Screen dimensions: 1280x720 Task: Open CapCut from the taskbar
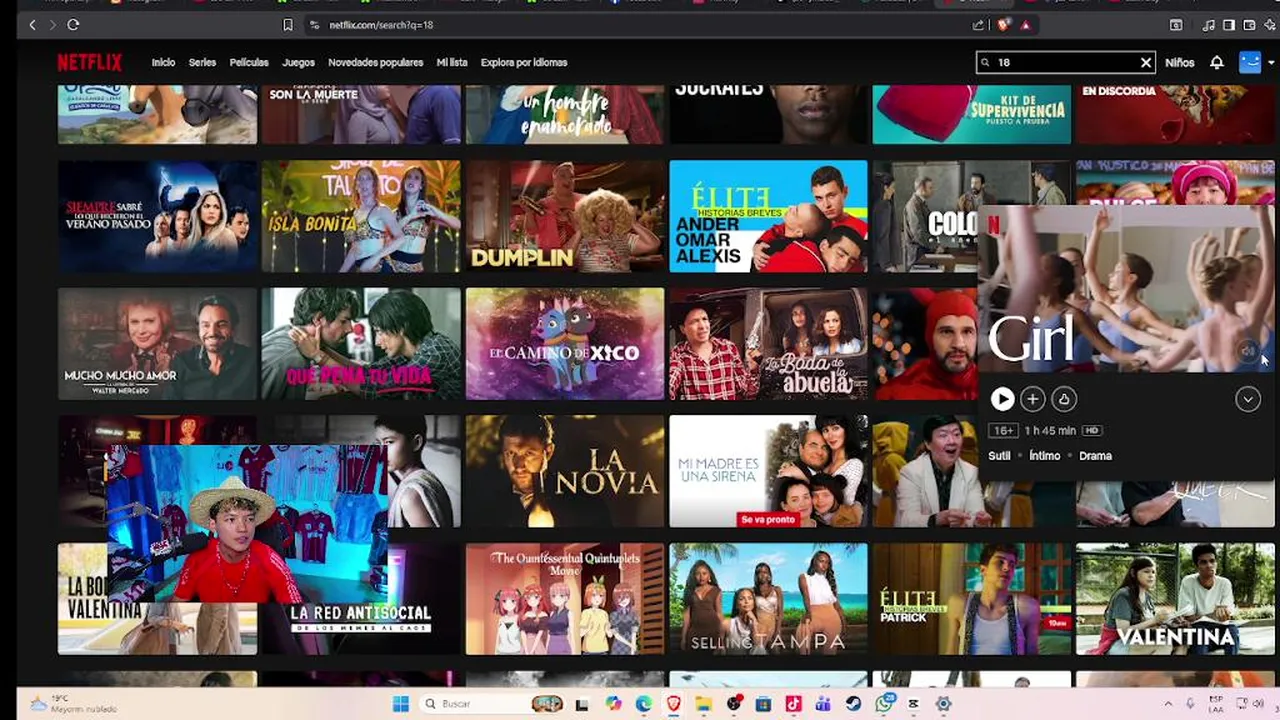point(913,704)
